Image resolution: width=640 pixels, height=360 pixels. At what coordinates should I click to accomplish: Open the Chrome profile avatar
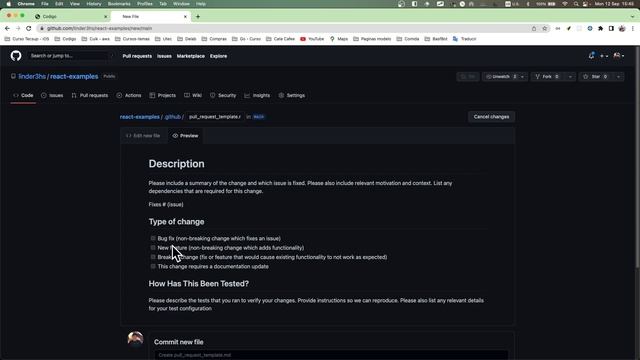622,28
